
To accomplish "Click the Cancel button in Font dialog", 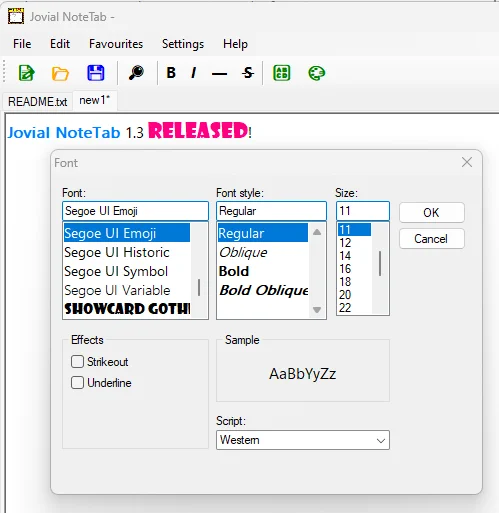I will point(431,239).
